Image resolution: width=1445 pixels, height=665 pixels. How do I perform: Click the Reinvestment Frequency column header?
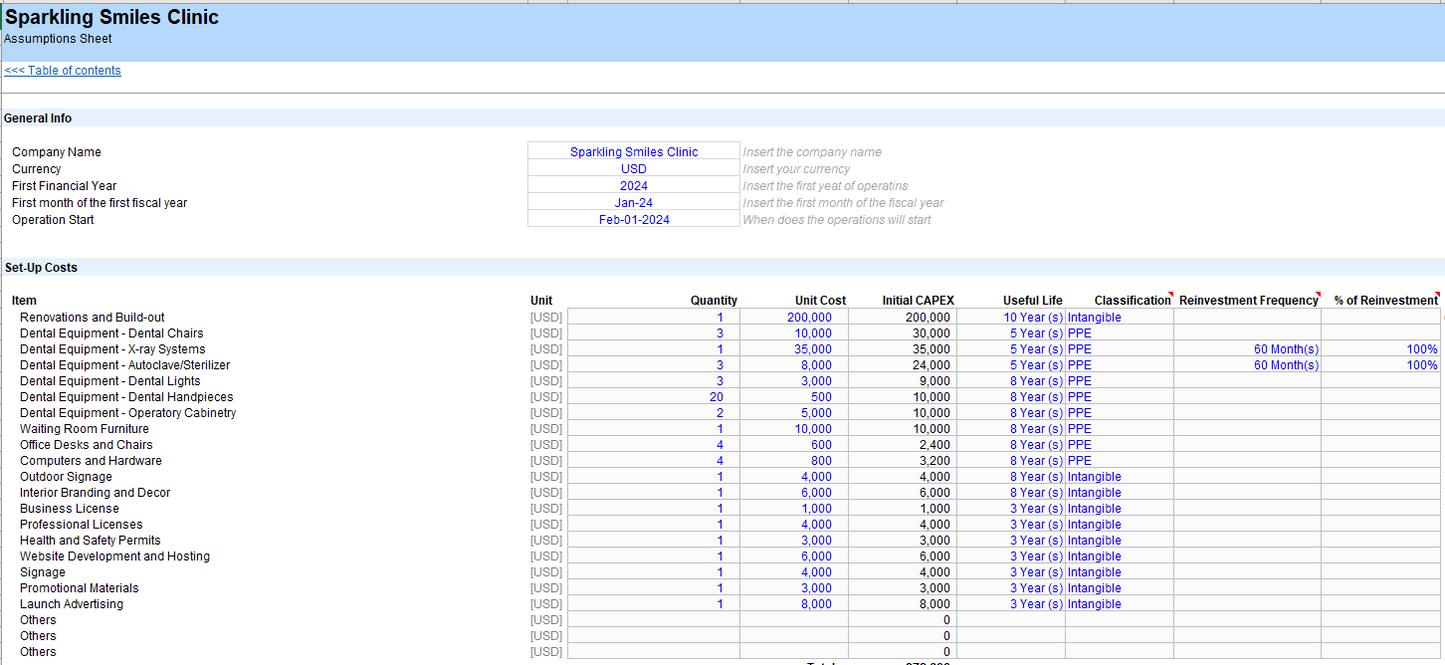(1248, 300)
